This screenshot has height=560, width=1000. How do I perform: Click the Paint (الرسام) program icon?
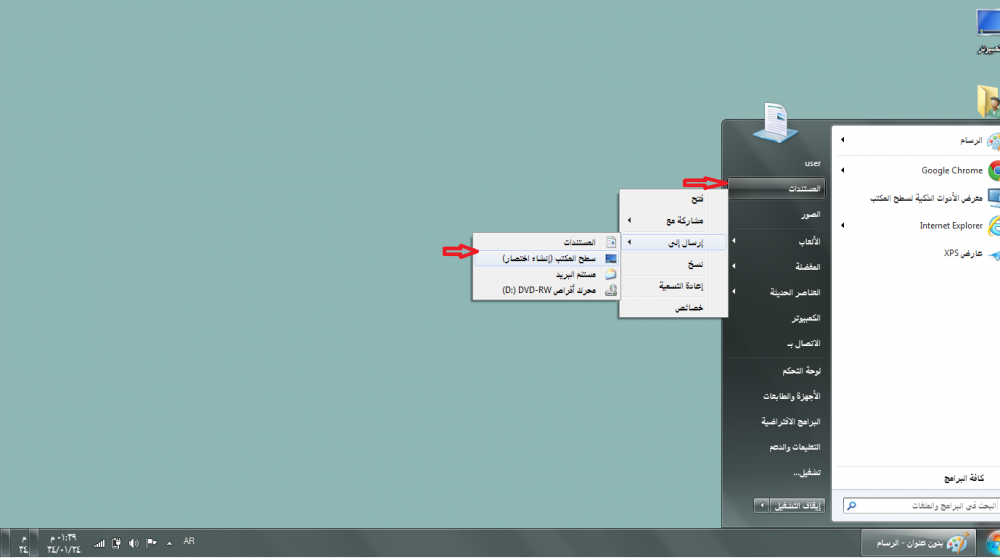992,142
